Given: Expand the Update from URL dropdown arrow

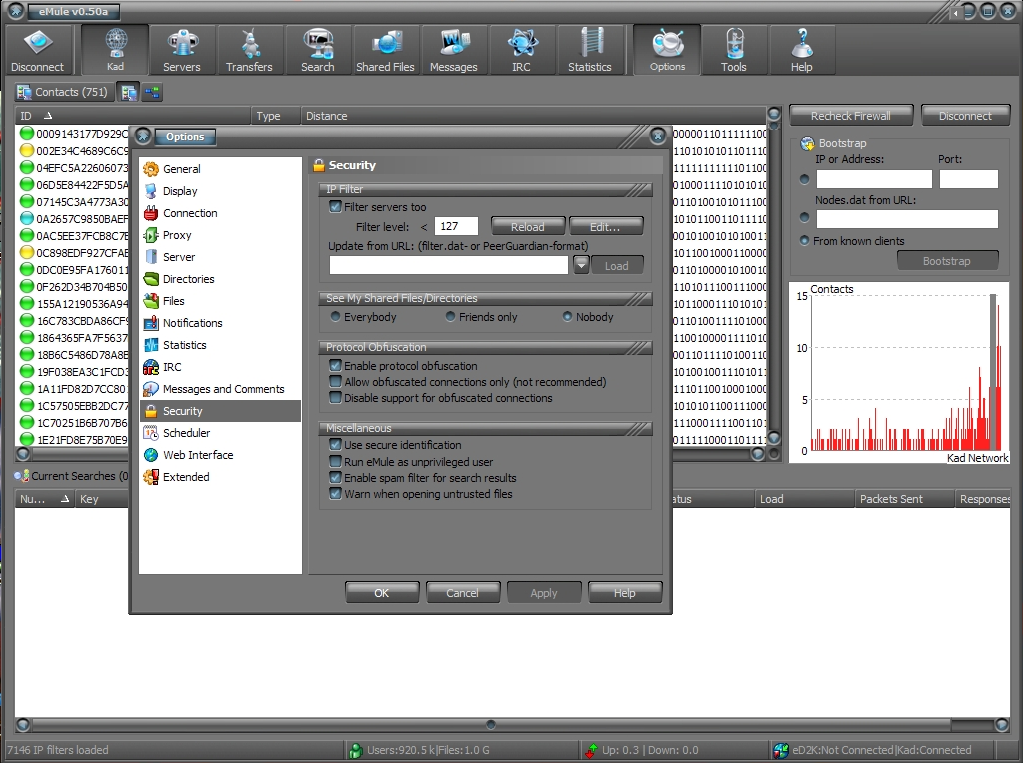Looking at the screenshot, I should click(581, 265).
